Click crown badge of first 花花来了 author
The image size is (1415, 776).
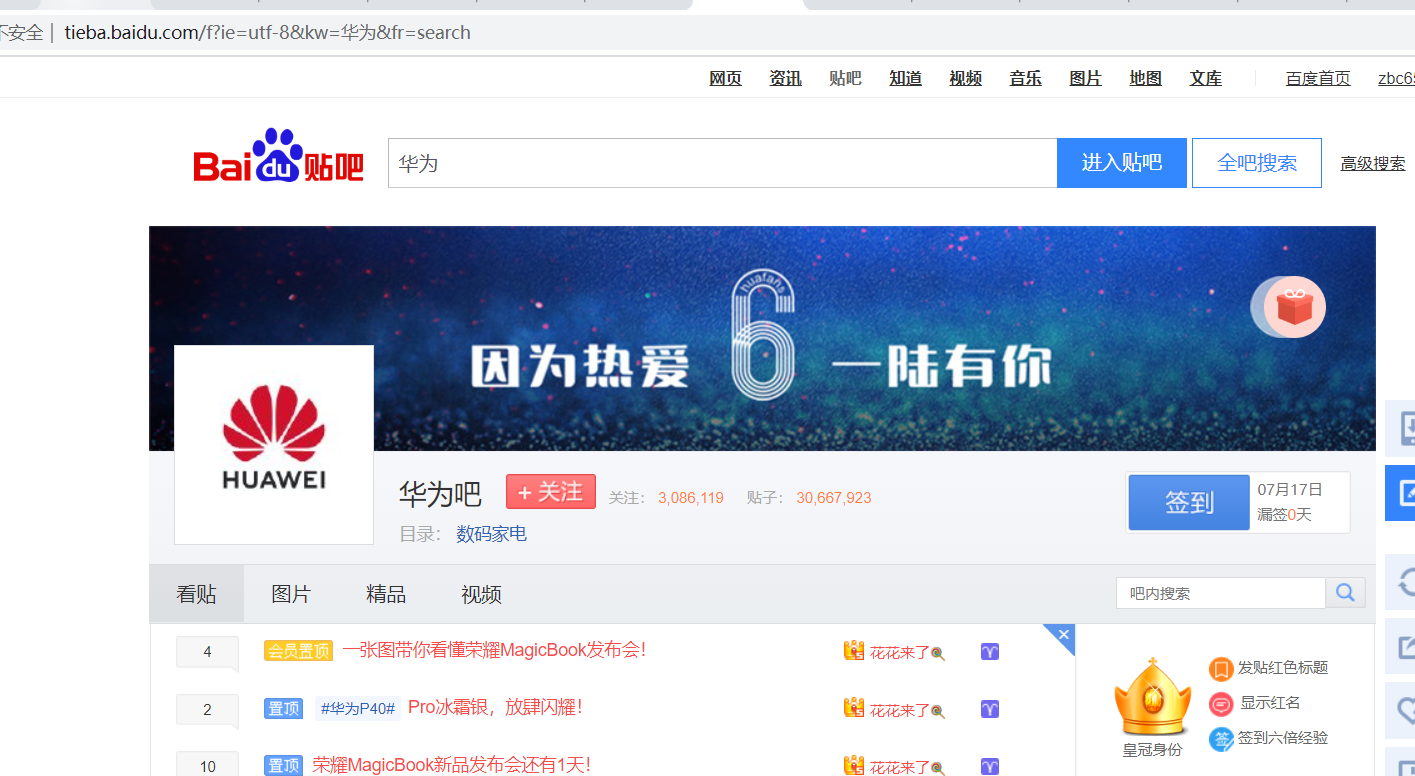pyautogui.click(x=853, y=651)
